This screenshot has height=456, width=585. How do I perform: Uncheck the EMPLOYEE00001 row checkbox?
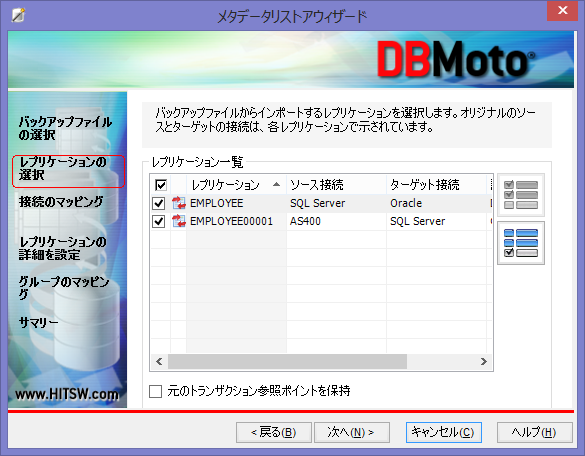tap(159, 221)
